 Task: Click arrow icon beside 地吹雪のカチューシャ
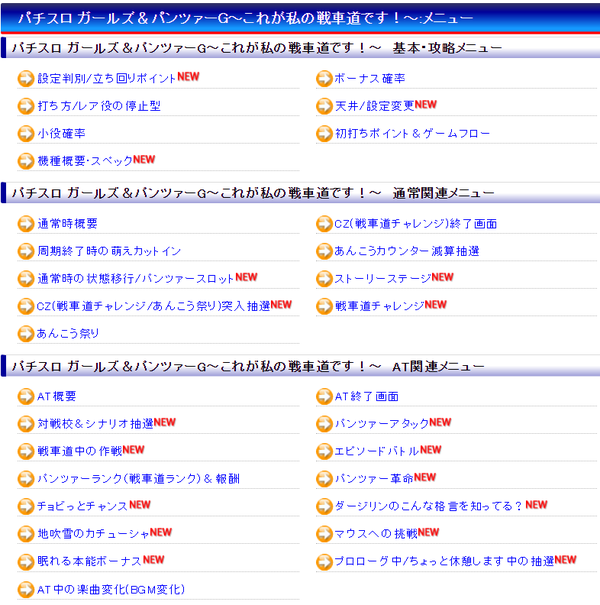click(26, 534)
